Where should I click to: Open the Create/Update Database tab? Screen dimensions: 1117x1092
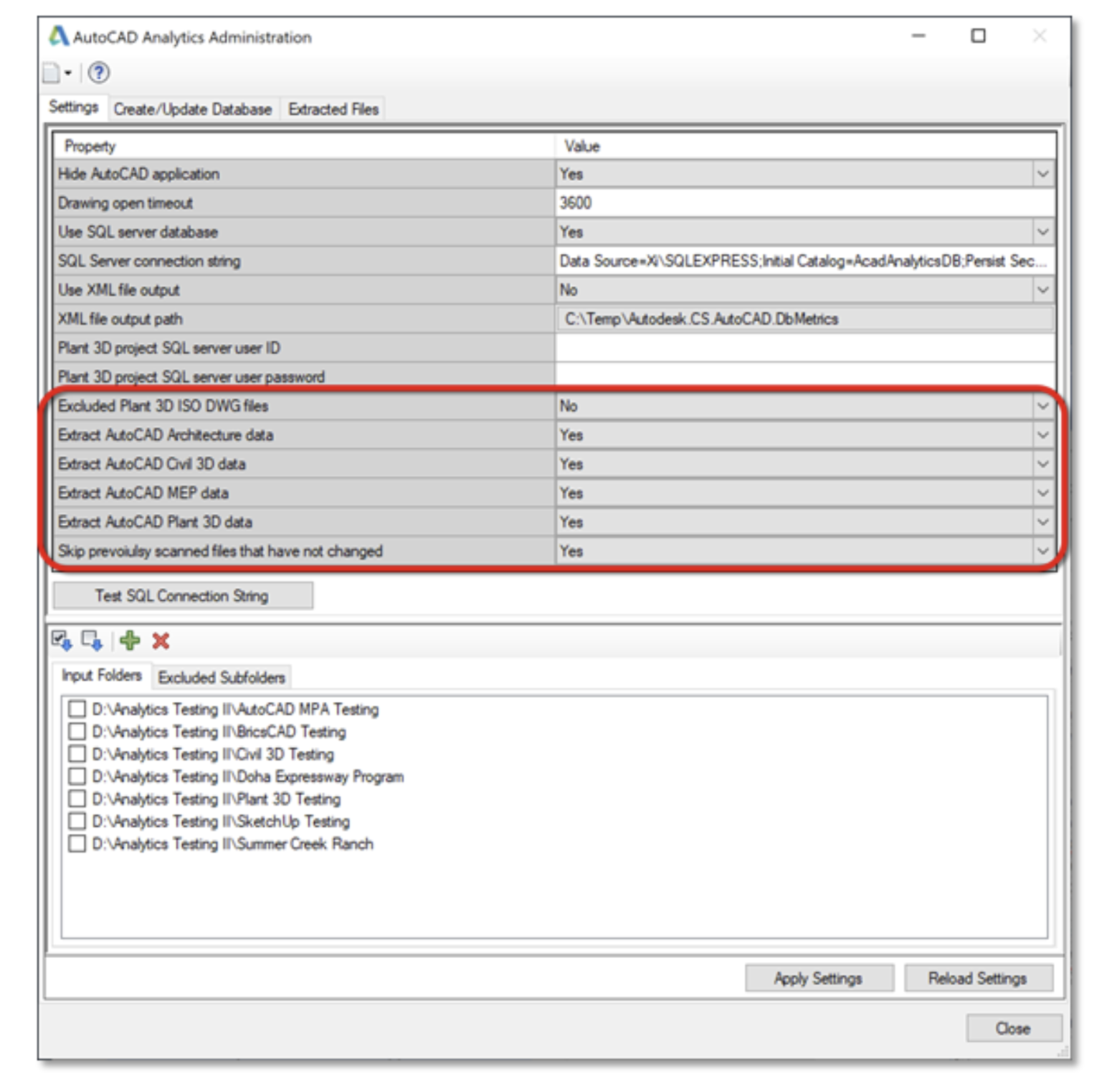193,109
